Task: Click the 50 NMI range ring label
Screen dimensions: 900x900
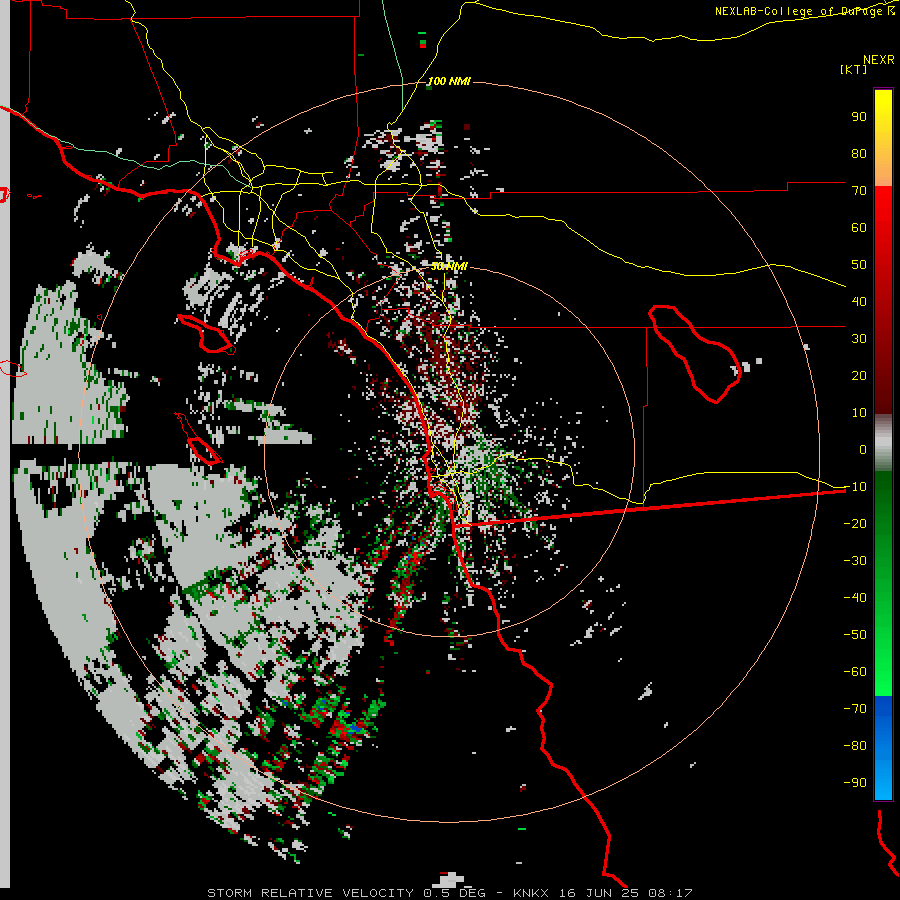Action: 449,266
